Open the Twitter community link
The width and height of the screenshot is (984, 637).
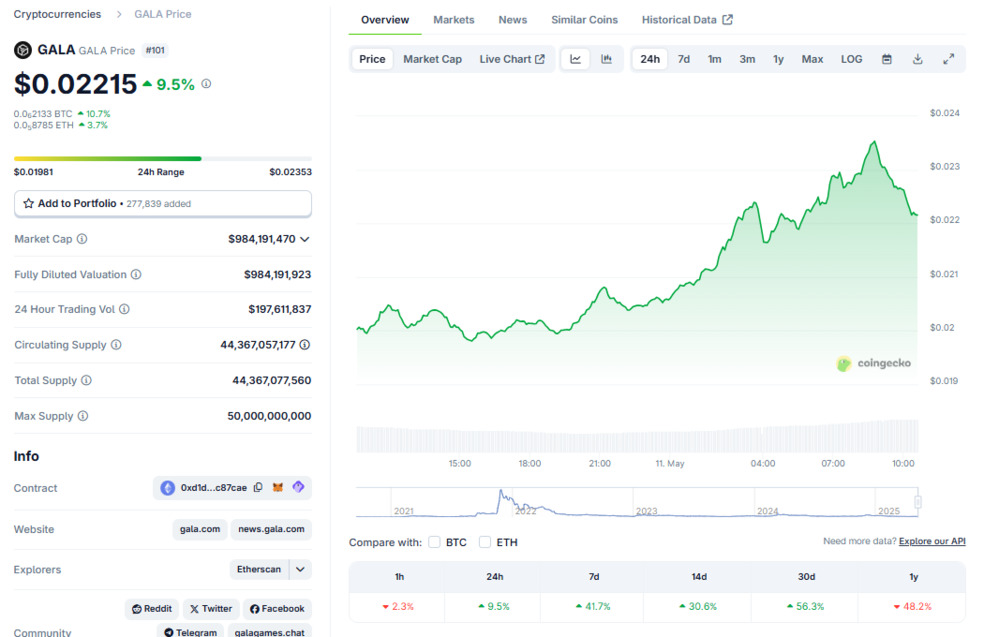click(211, 609)
